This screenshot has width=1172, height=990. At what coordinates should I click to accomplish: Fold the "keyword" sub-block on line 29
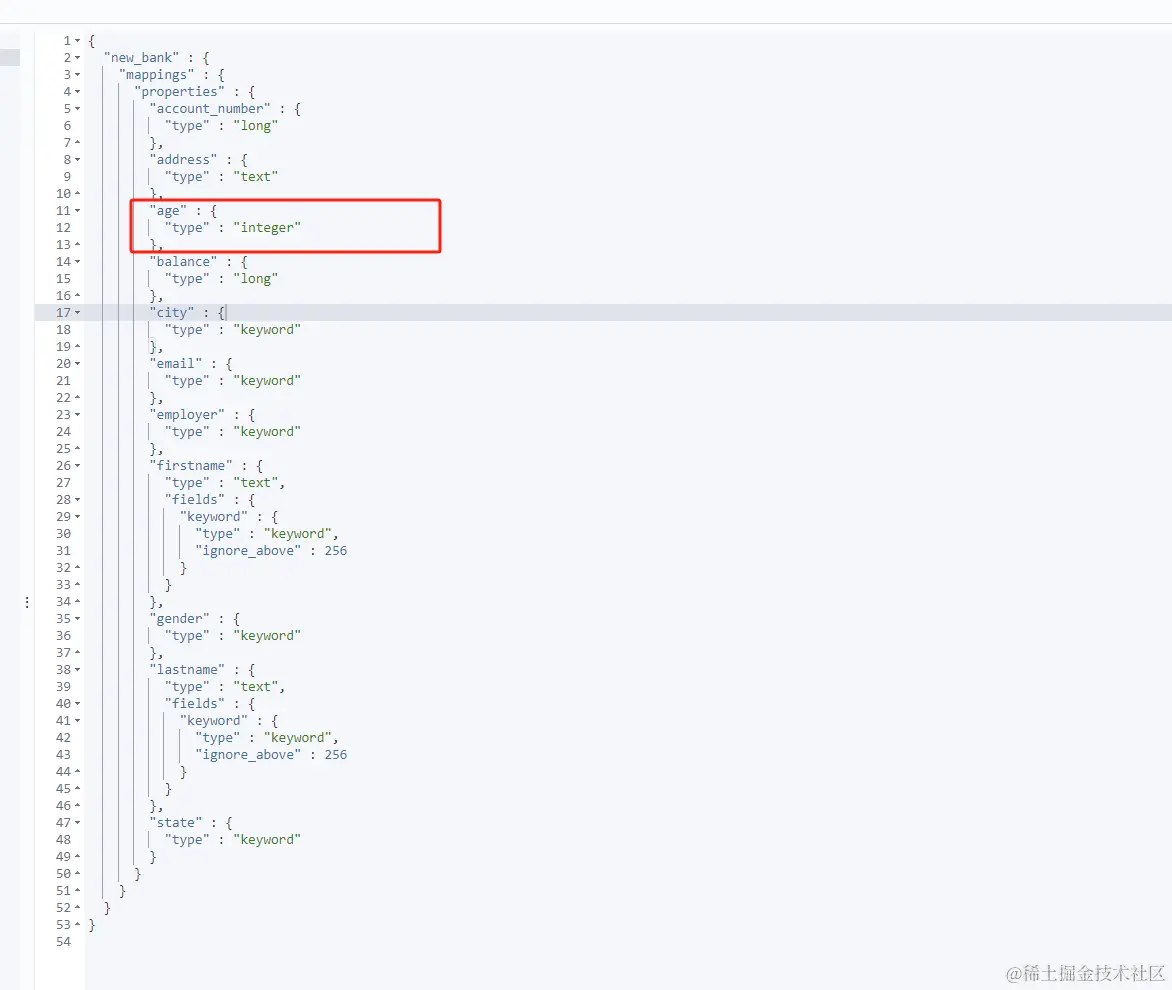coord(78,517)
